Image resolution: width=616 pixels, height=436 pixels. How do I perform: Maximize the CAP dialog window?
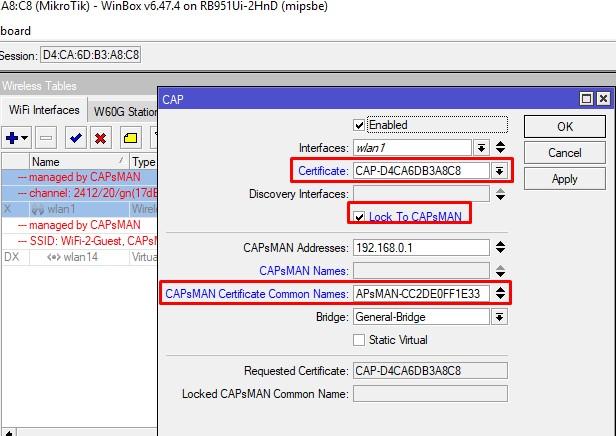586,99
